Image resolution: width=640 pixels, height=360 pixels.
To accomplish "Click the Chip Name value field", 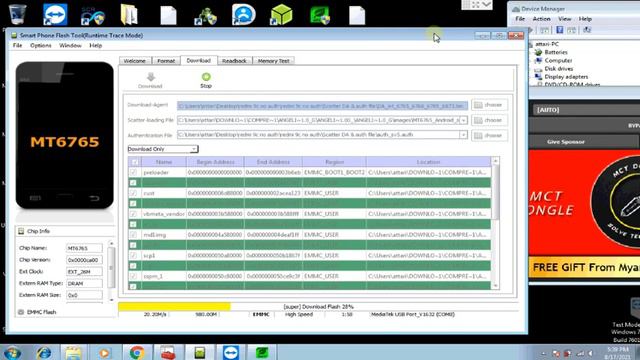I will [x=84, y=248].
